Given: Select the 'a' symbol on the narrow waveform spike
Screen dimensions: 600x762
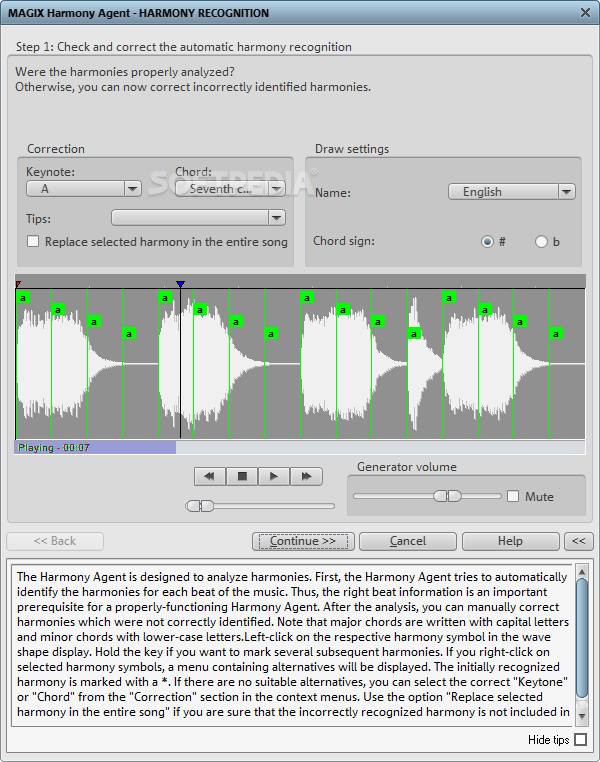Looking at the screenshot, I should [413, 334].
